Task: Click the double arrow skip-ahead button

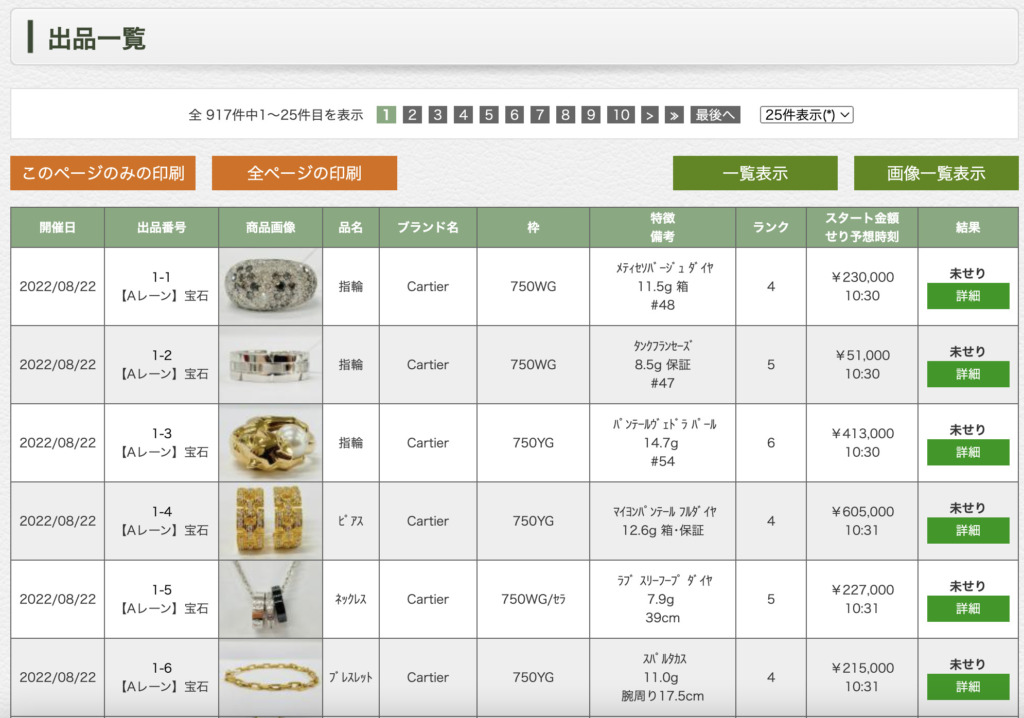Action: click(674, 115)
